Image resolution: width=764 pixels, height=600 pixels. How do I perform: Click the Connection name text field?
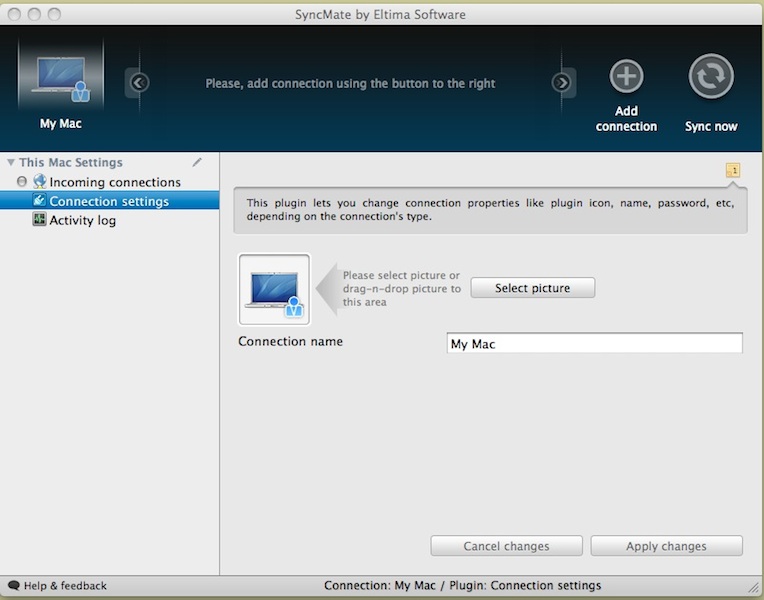point(594,344)
